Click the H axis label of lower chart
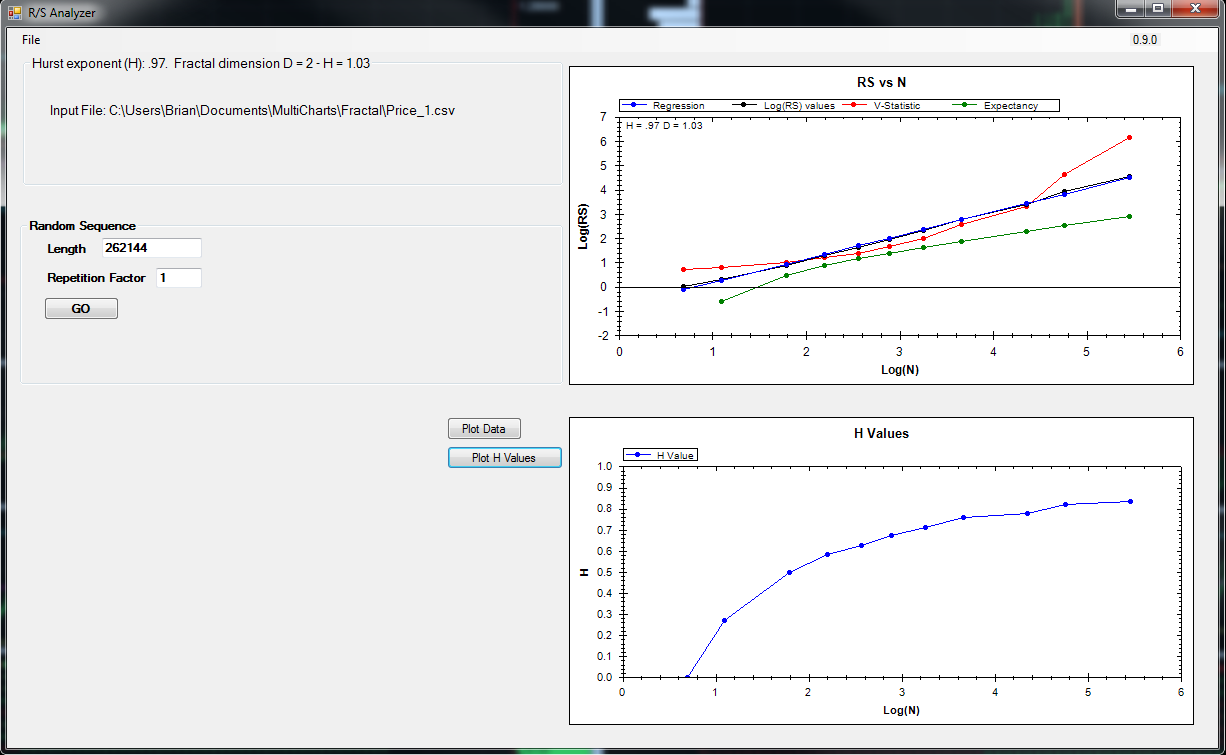 [584, 572]
